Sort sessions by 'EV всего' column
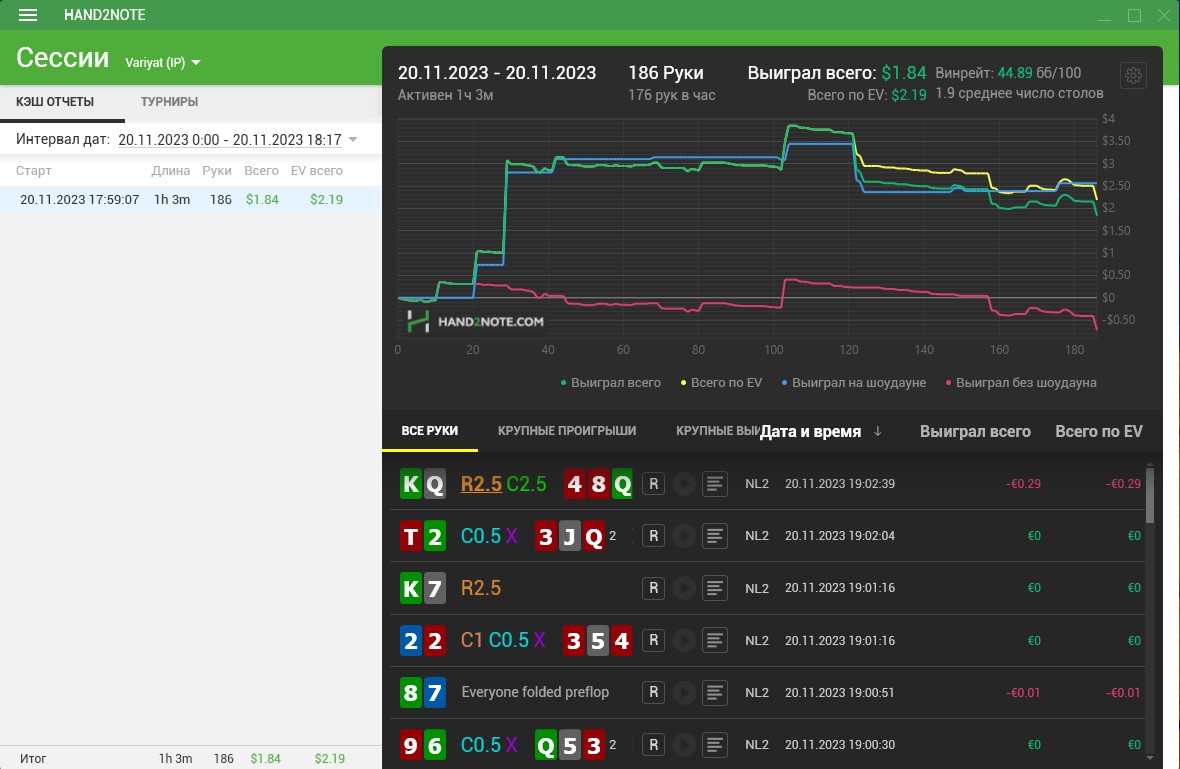The image size is (1180, 769). coord(316,171)
